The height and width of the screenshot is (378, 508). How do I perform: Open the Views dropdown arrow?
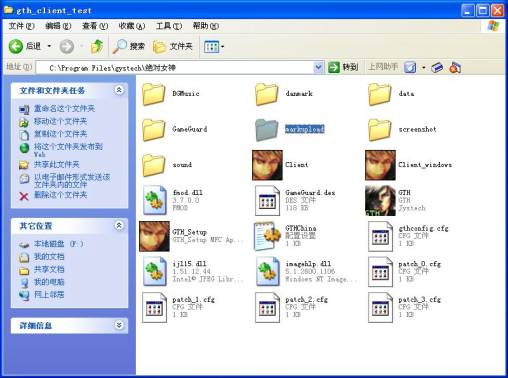223,47
